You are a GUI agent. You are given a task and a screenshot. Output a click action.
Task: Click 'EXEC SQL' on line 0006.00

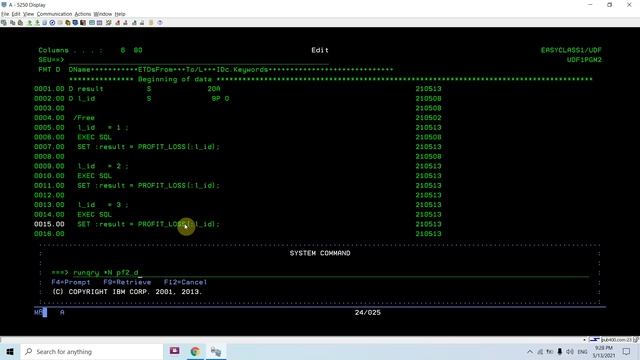(x=94, y=137)
